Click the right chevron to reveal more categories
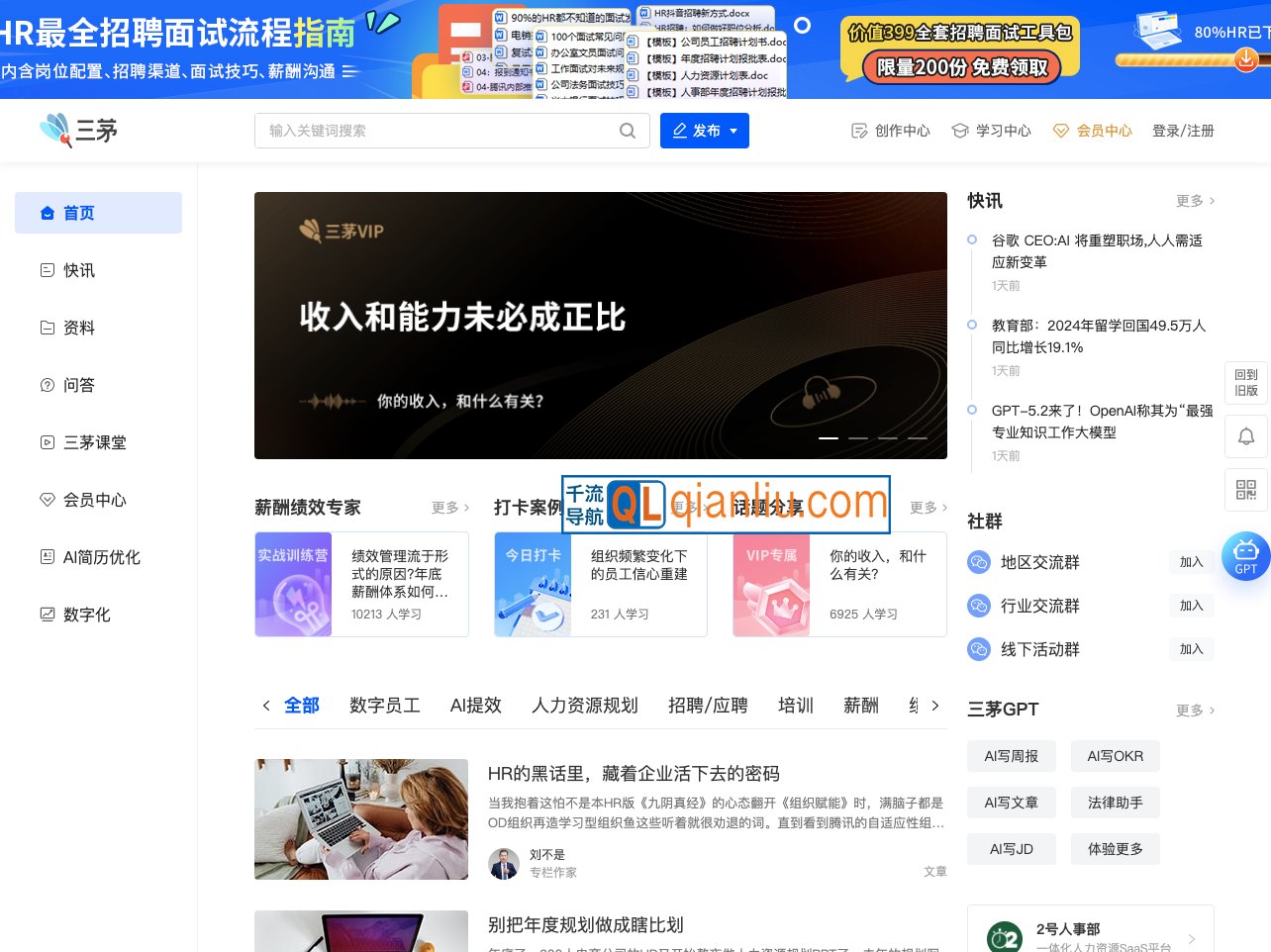1271x952 pixels. [x=935, y=706]
